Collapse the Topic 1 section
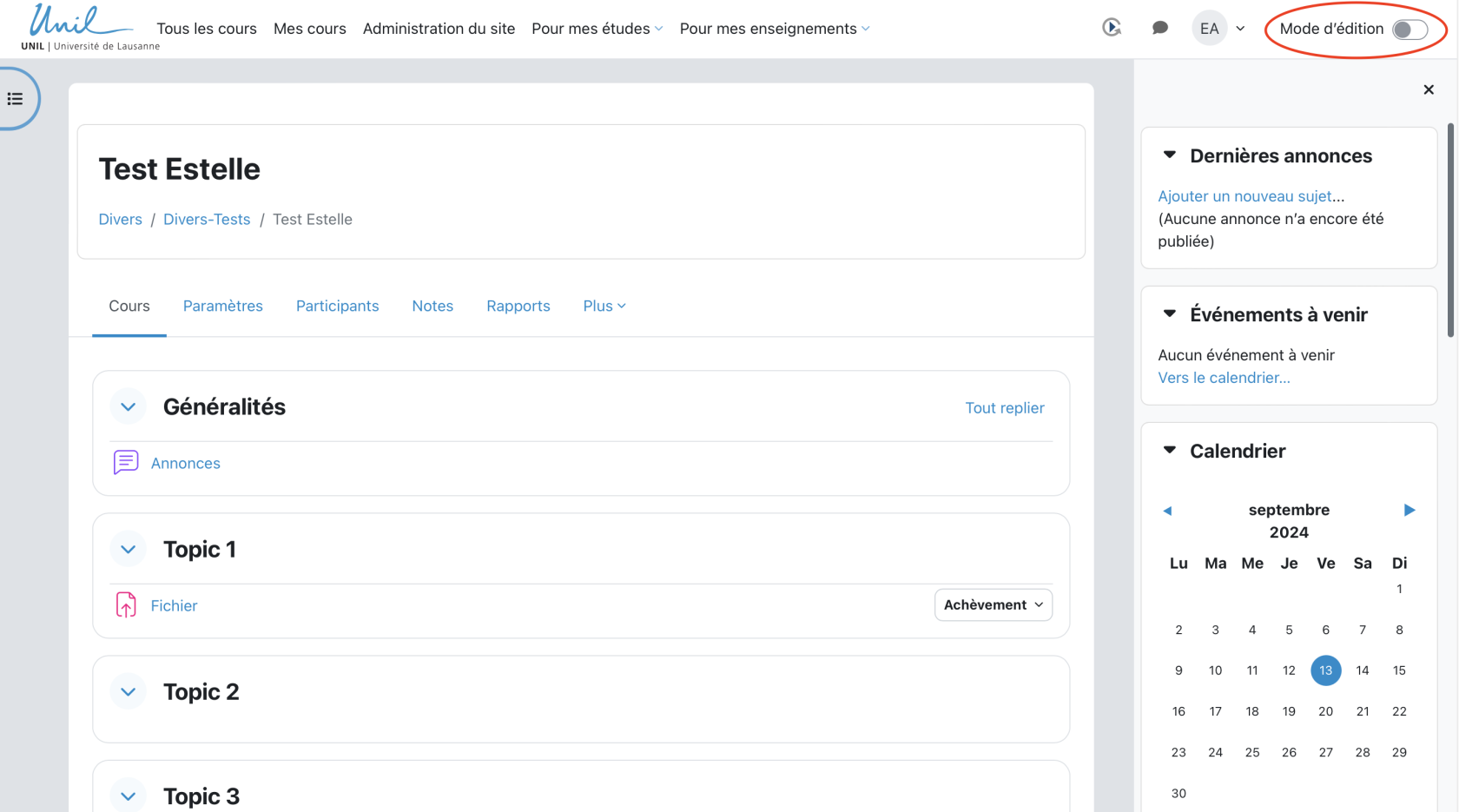The height and width of the screenshot is (812, 1459). click(129, 550)
